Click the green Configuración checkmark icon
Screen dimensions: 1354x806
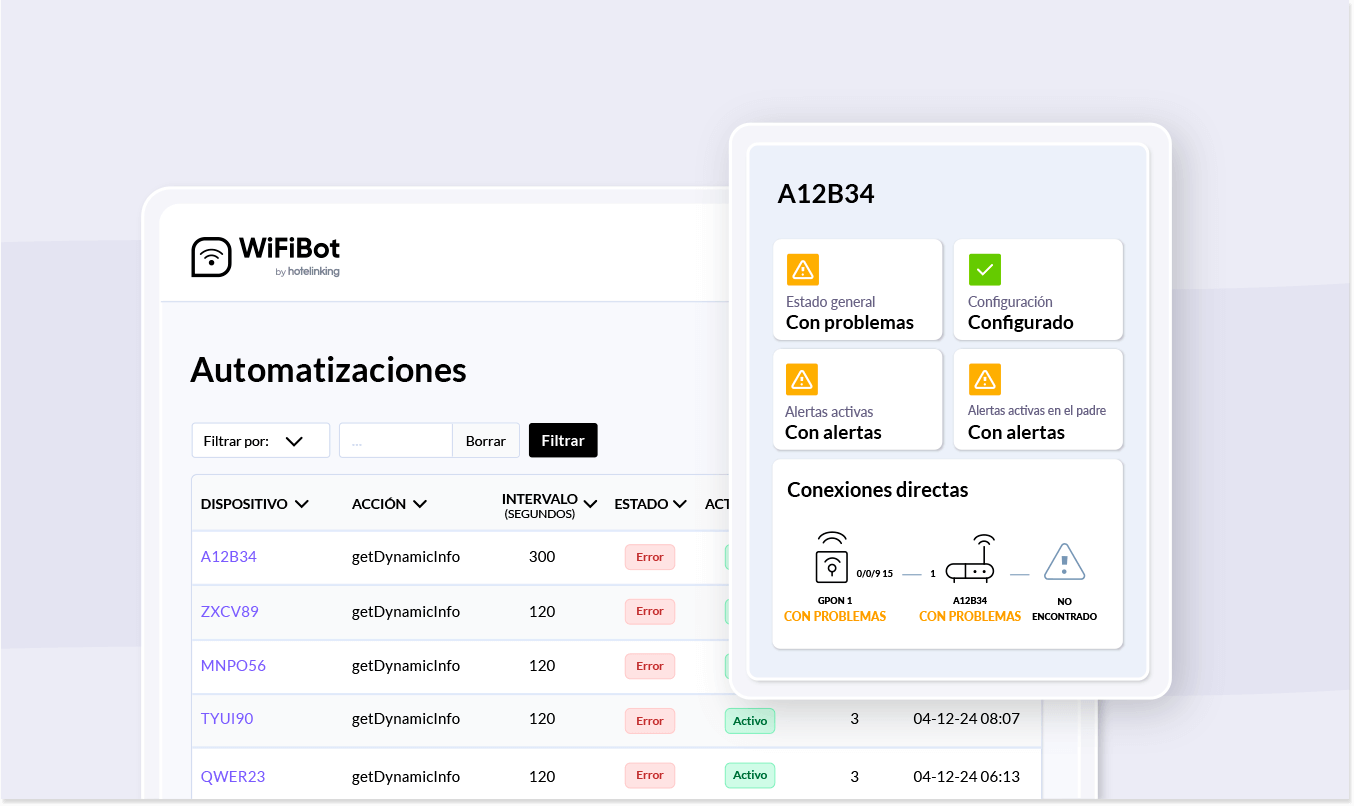point(985,269)
